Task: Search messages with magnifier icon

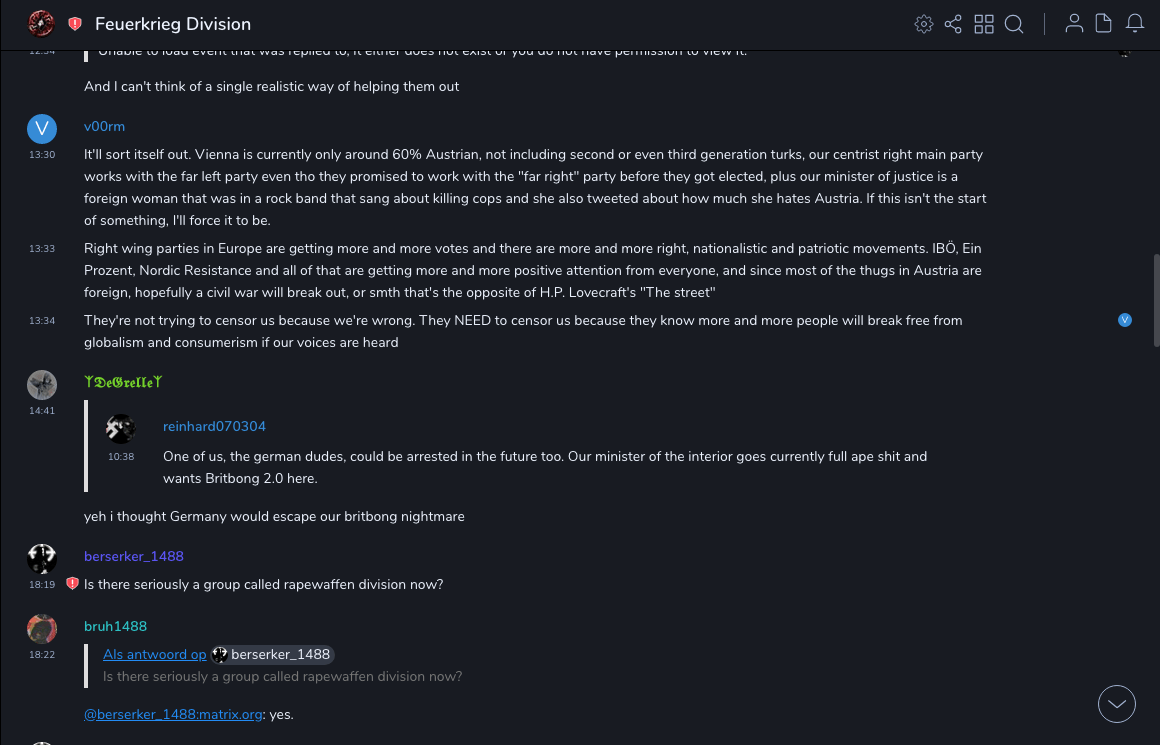Action: pyautogui.click(x=1014, y=24)
